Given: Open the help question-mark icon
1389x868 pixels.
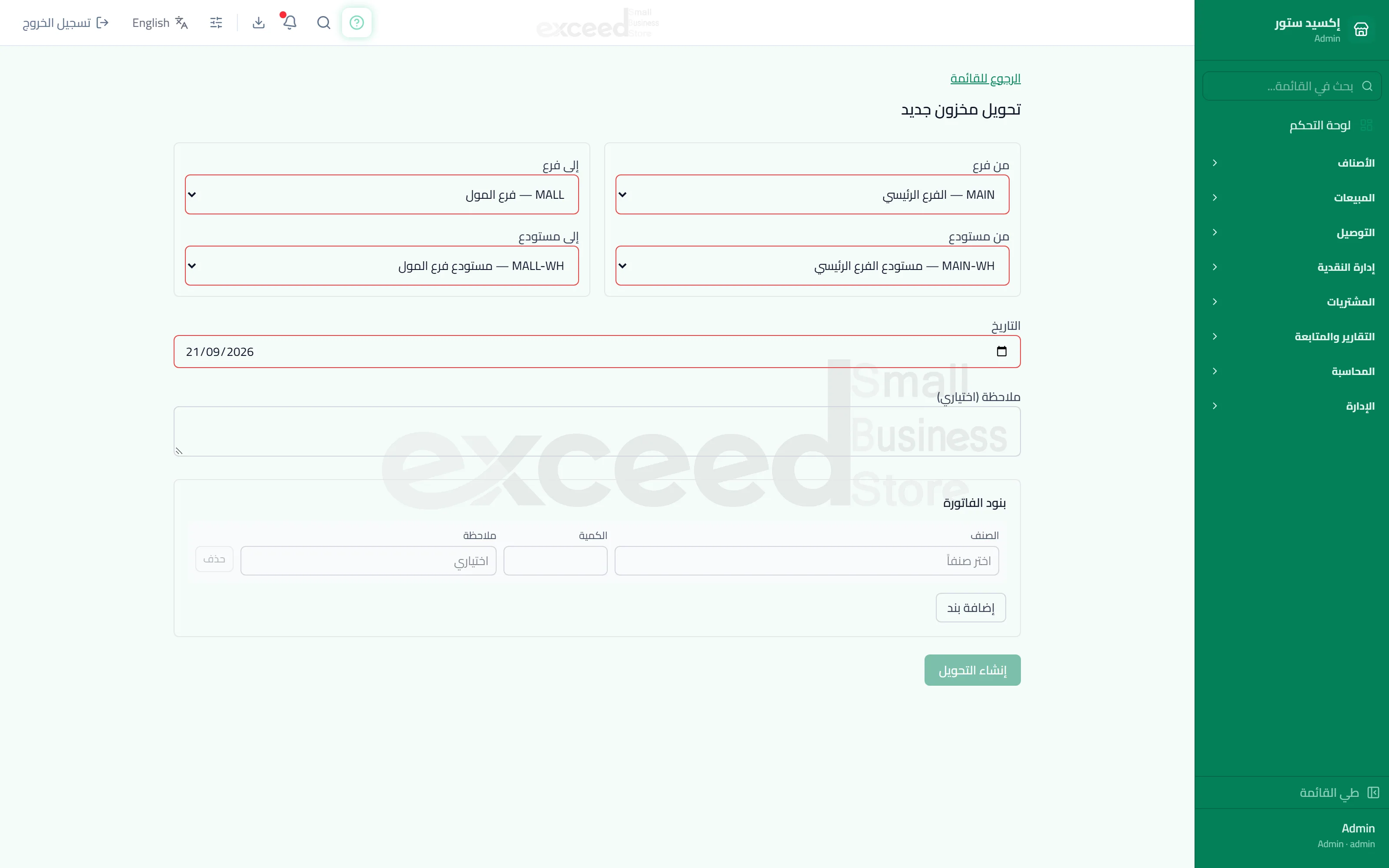Looking at the screenshot, I should click(356, 23).
